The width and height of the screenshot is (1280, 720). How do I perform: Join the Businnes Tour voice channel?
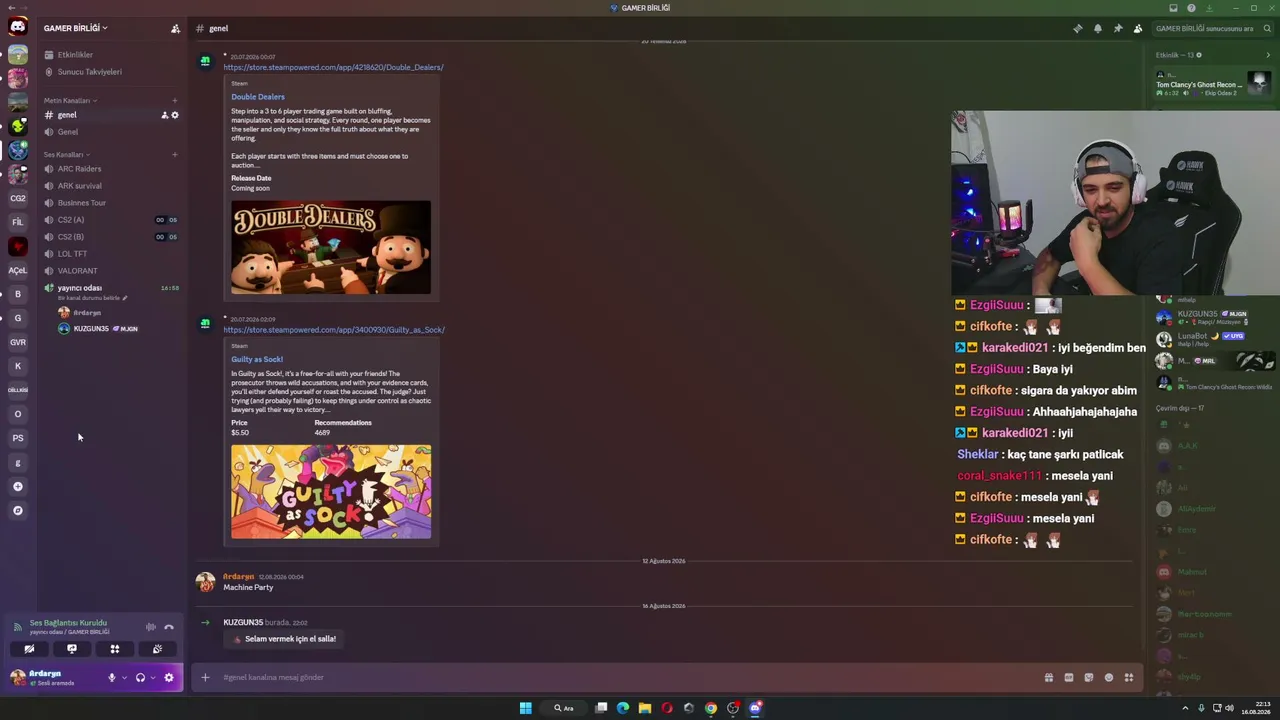(x=111, y=203)
